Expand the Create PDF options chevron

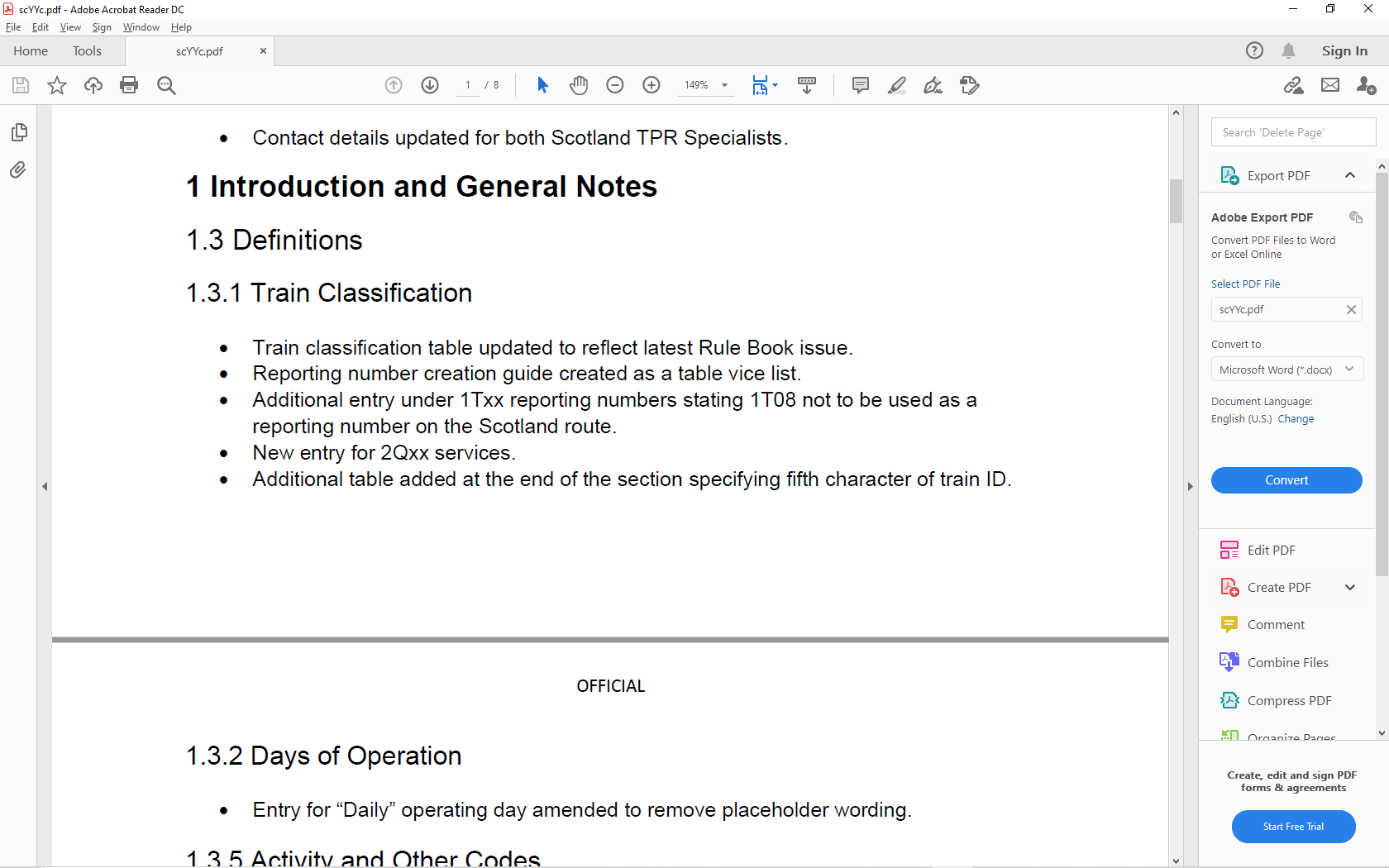(1350, 588)
